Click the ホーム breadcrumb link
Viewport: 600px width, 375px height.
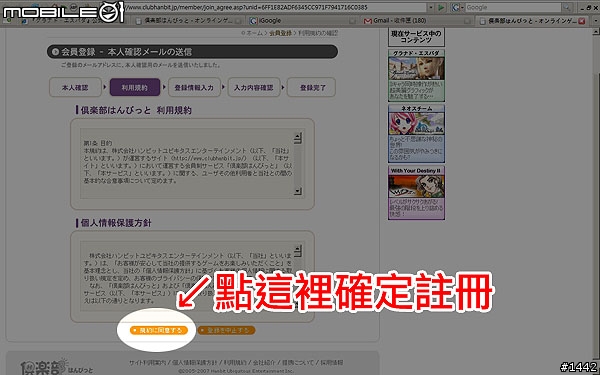coord(254,33)
